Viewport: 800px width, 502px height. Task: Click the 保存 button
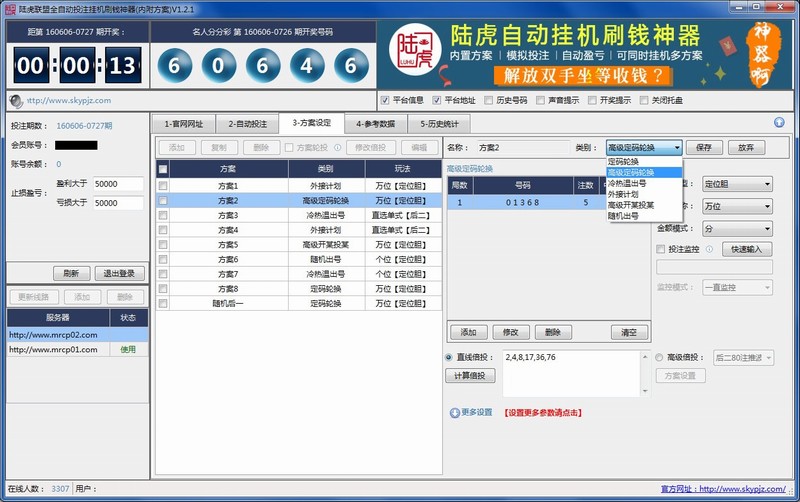point(703,147)
